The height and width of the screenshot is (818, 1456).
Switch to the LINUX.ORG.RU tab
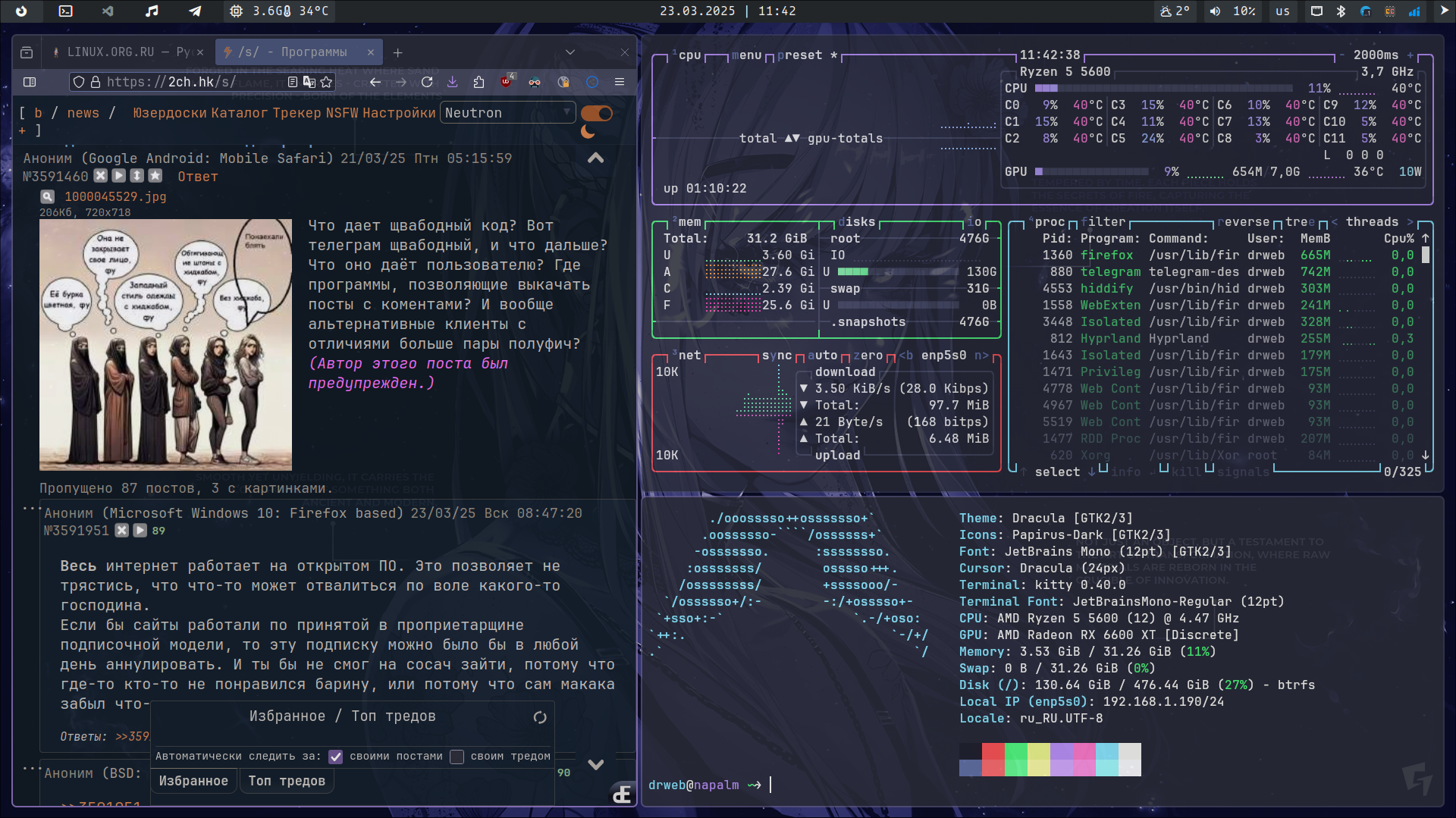127,52
